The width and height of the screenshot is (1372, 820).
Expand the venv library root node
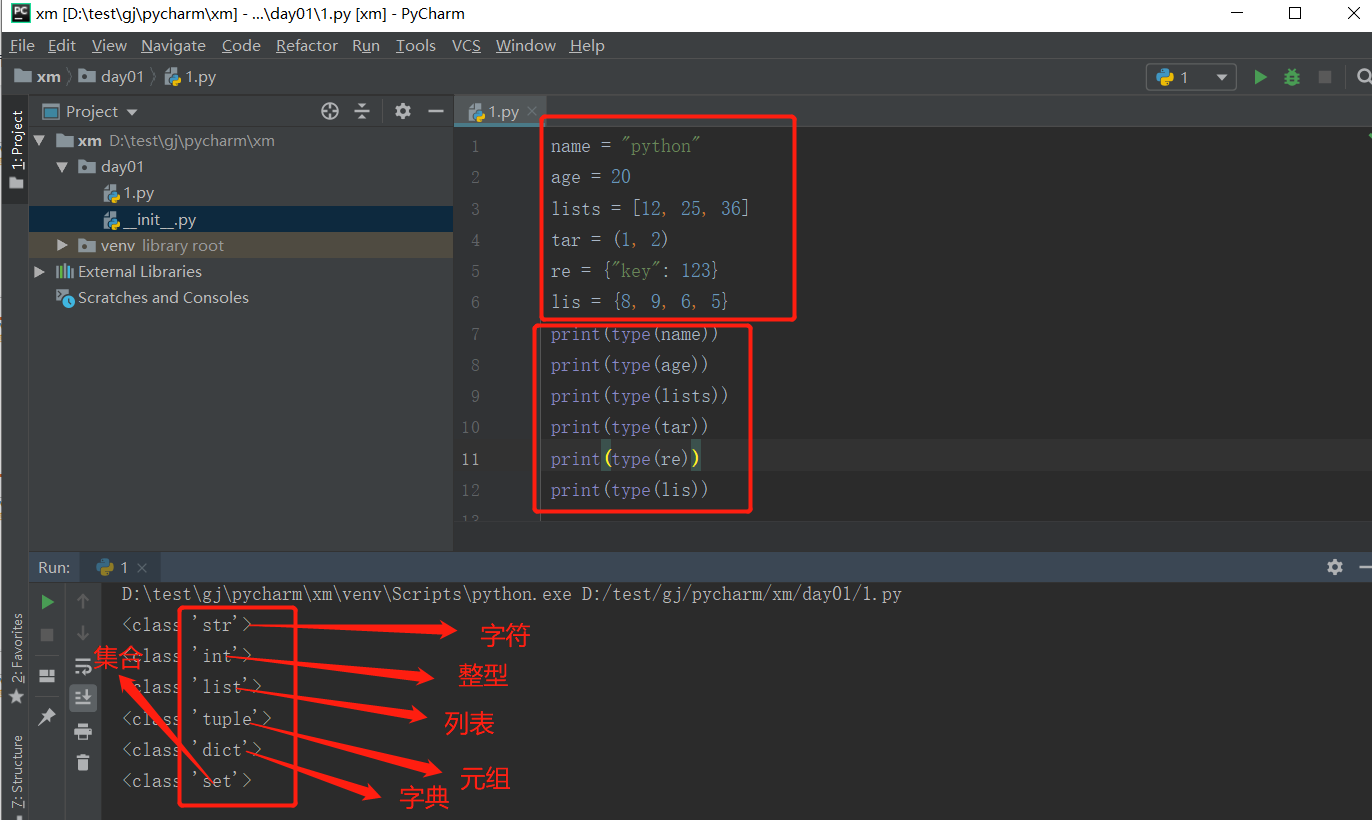[62, 245]
